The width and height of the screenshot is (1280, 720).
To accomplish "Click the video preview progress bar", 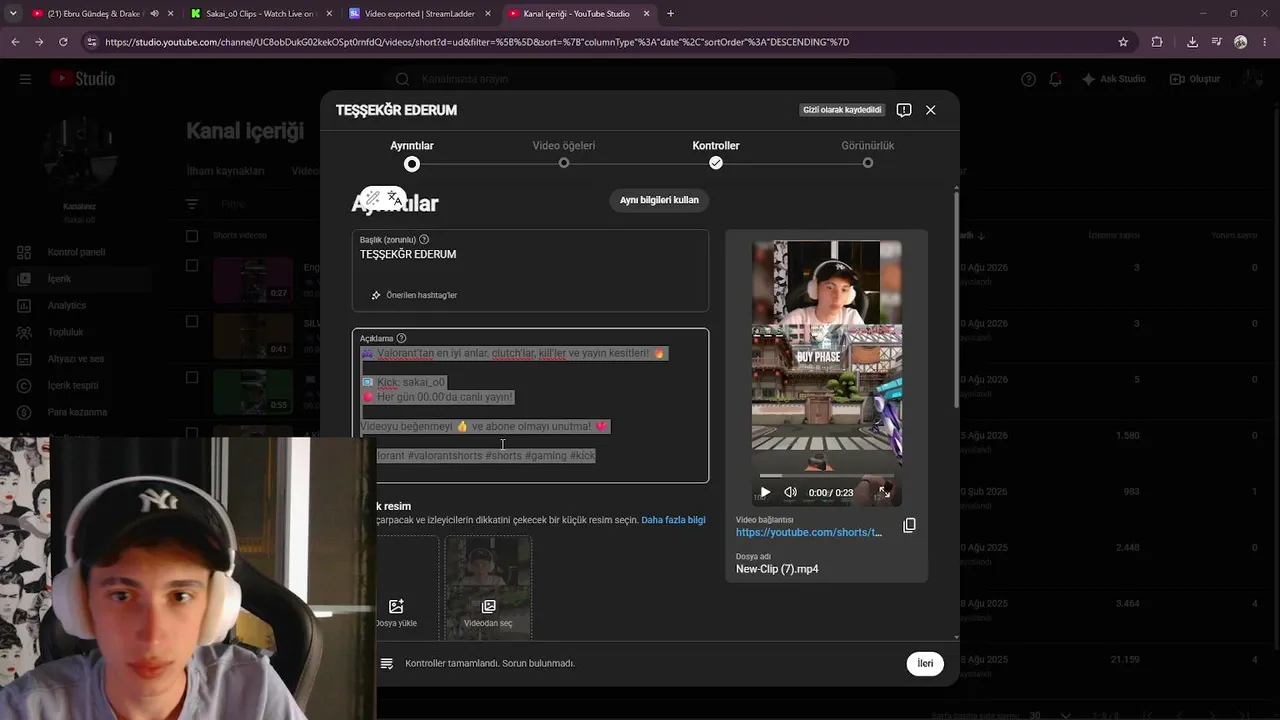I will click(826, 476).
